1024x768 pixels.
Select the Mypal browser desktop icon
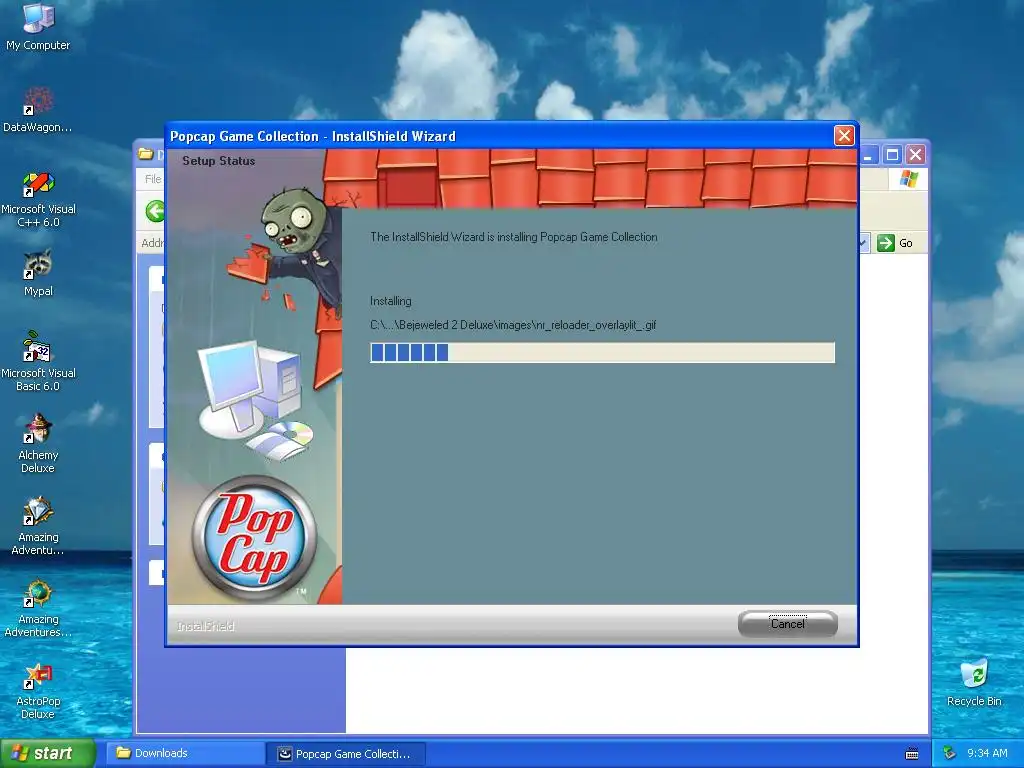[x=38, y=273]
